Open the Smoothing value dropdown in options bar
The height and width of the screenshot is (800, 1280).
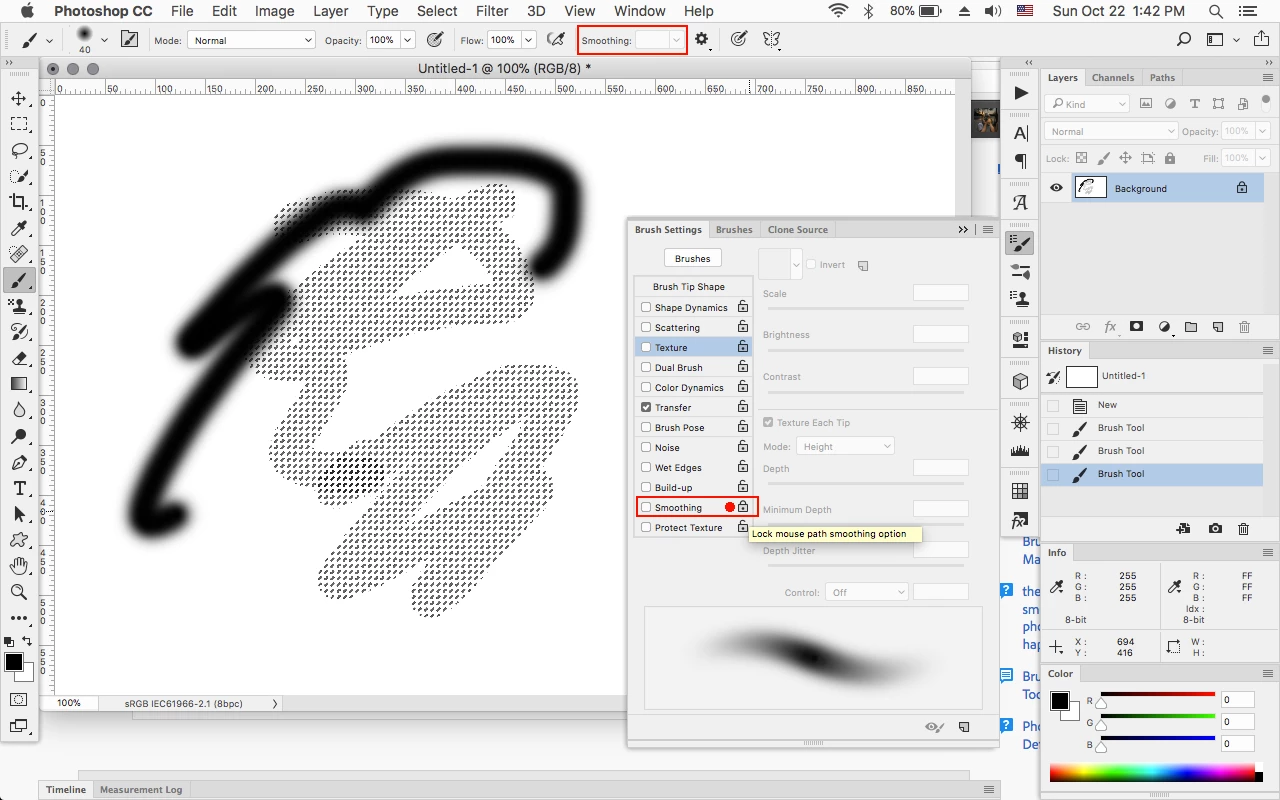click(677, 40)
